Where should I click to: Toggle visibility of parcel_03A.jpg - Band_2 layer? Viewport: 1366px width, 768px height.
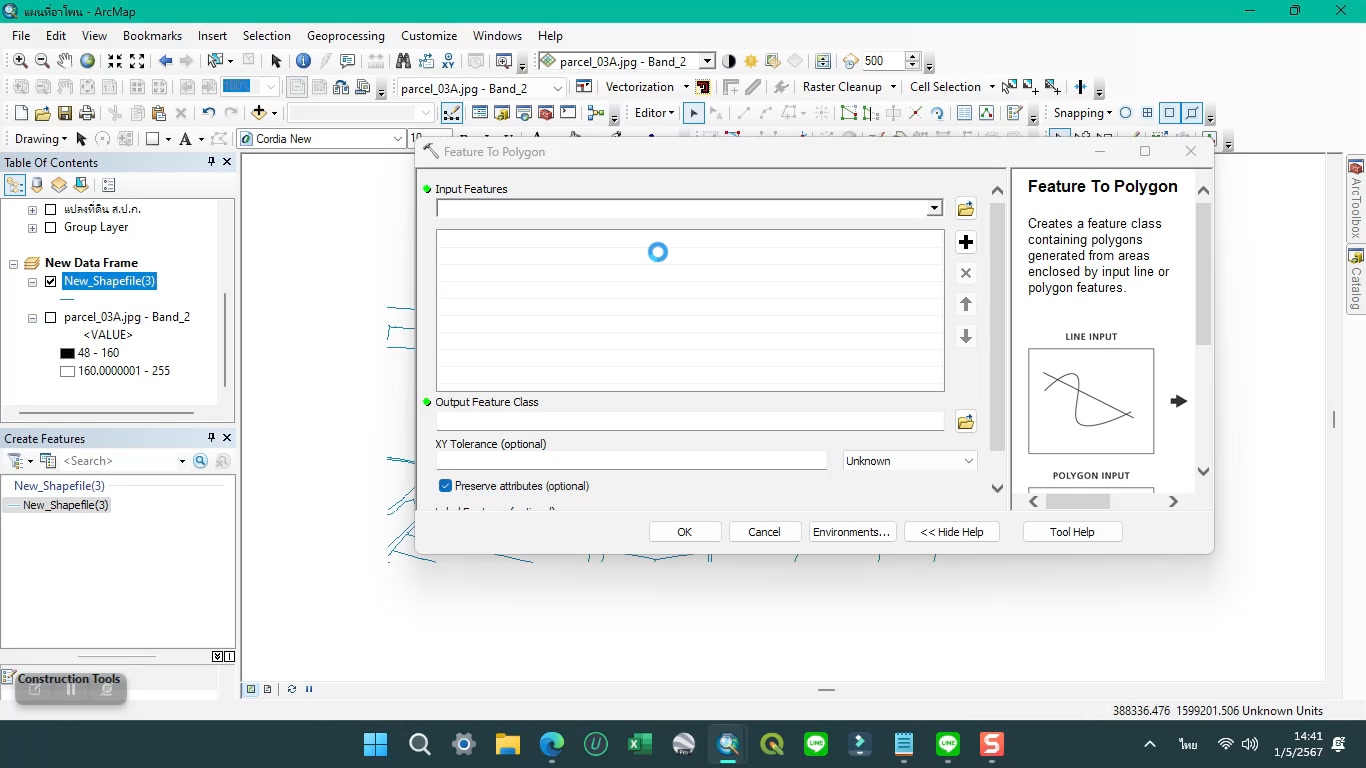(x=51, y=318)
